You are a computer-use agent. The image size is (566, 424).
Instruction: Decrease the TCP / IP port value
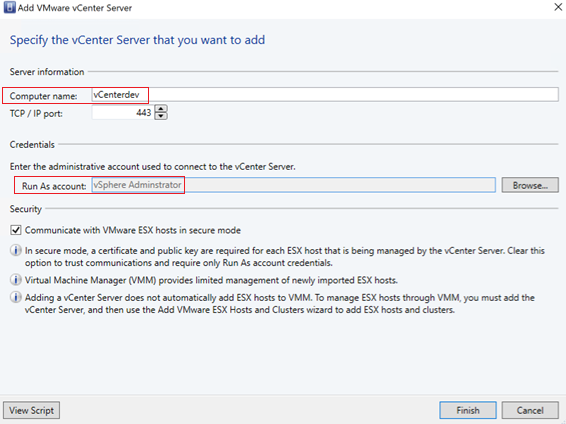click(161, 116)
